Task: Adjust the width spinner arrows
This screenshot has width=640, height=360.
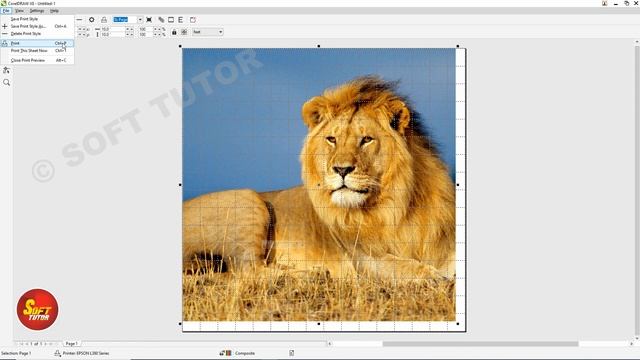Action: click(129, 29)
